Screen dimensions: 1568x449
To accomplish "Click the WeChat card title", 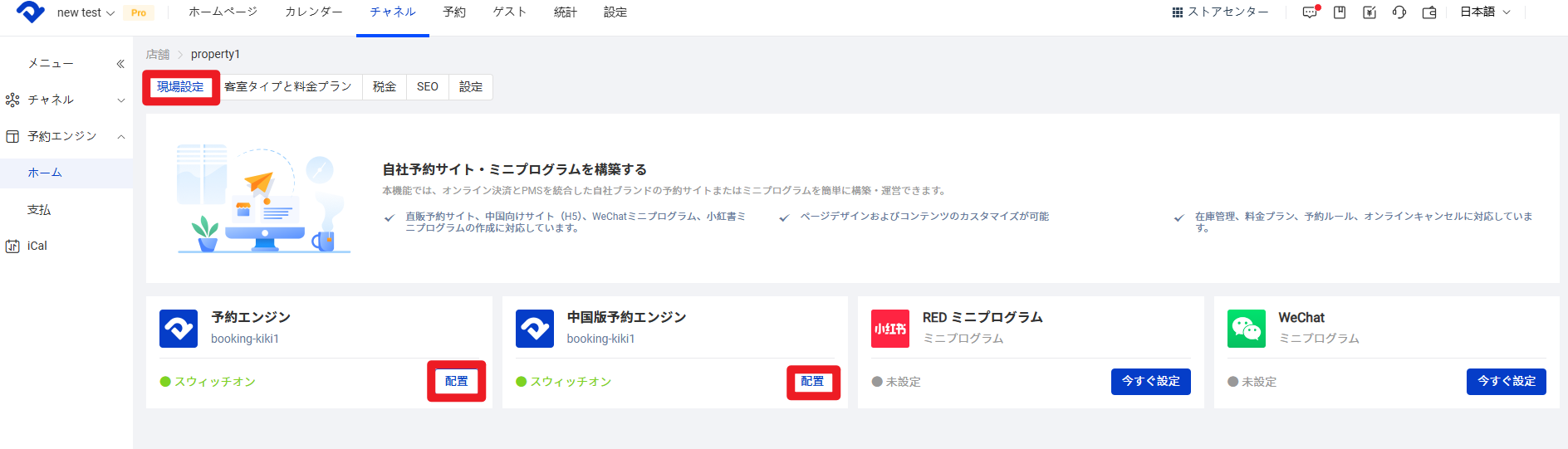I will point(1301,318).
